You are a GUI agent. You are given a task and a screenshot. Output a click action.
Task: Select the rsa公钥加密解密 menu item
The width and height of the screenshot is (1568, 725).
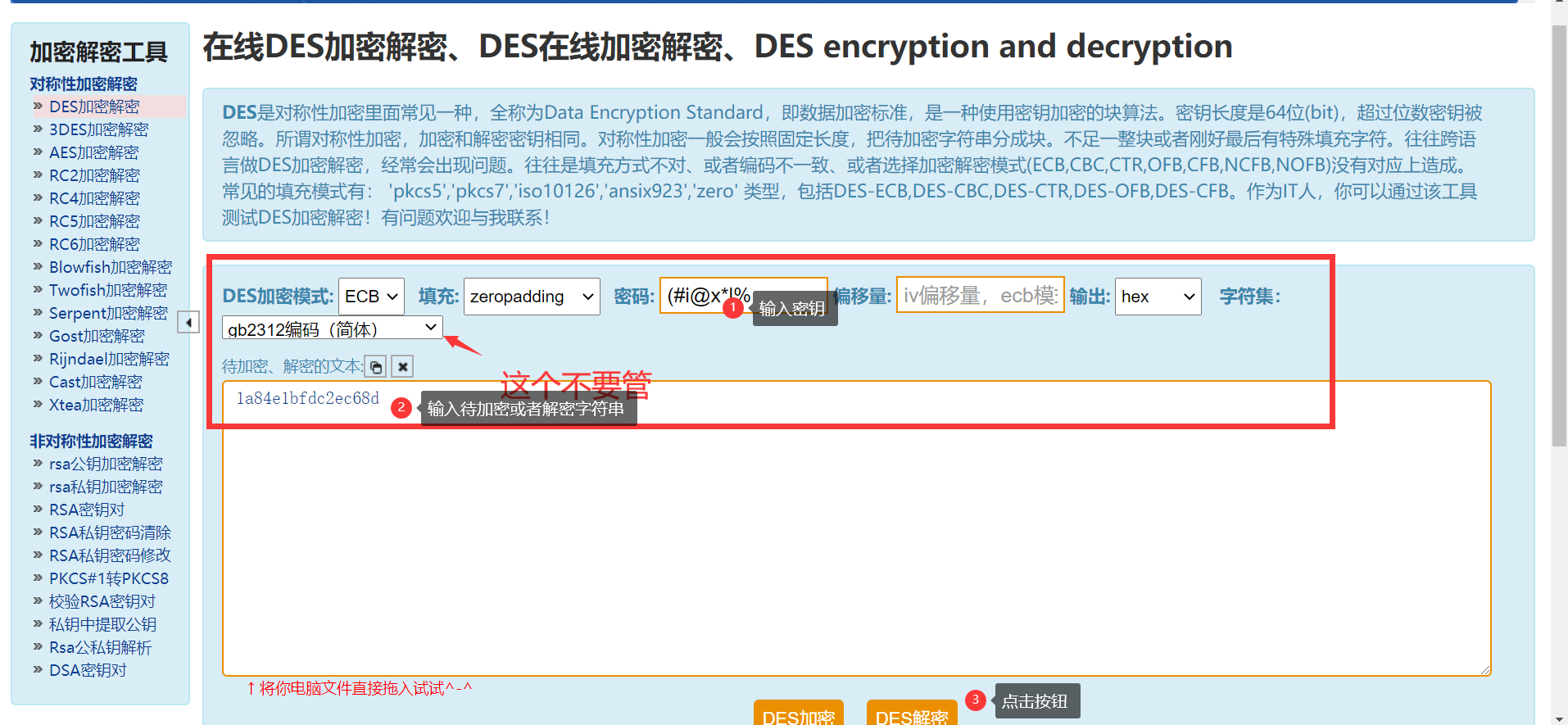[x=106, y=464]
